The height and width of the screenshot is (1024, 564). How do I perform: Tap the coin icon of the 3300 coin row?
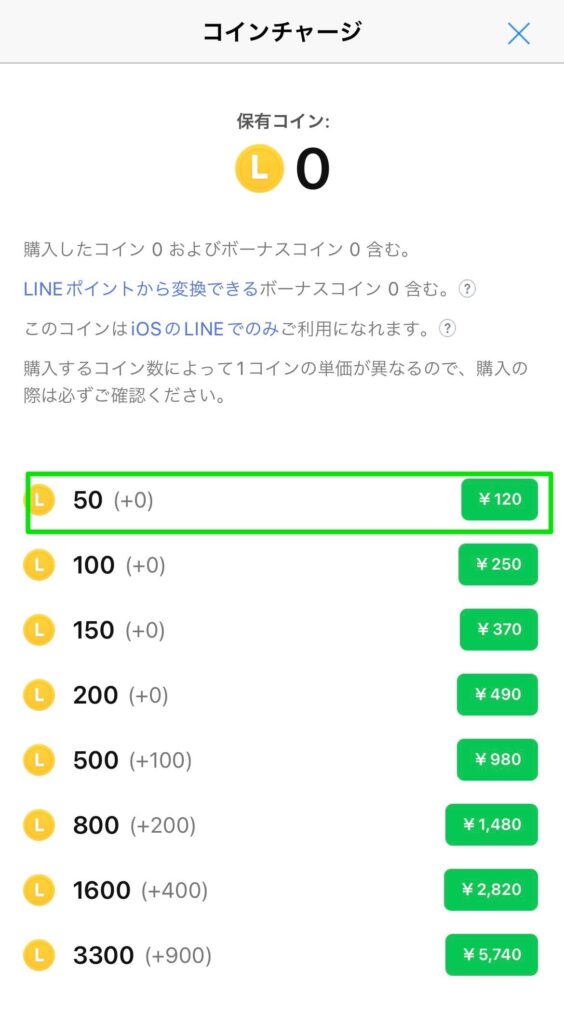pyautogui.click(x=39, y=955)
